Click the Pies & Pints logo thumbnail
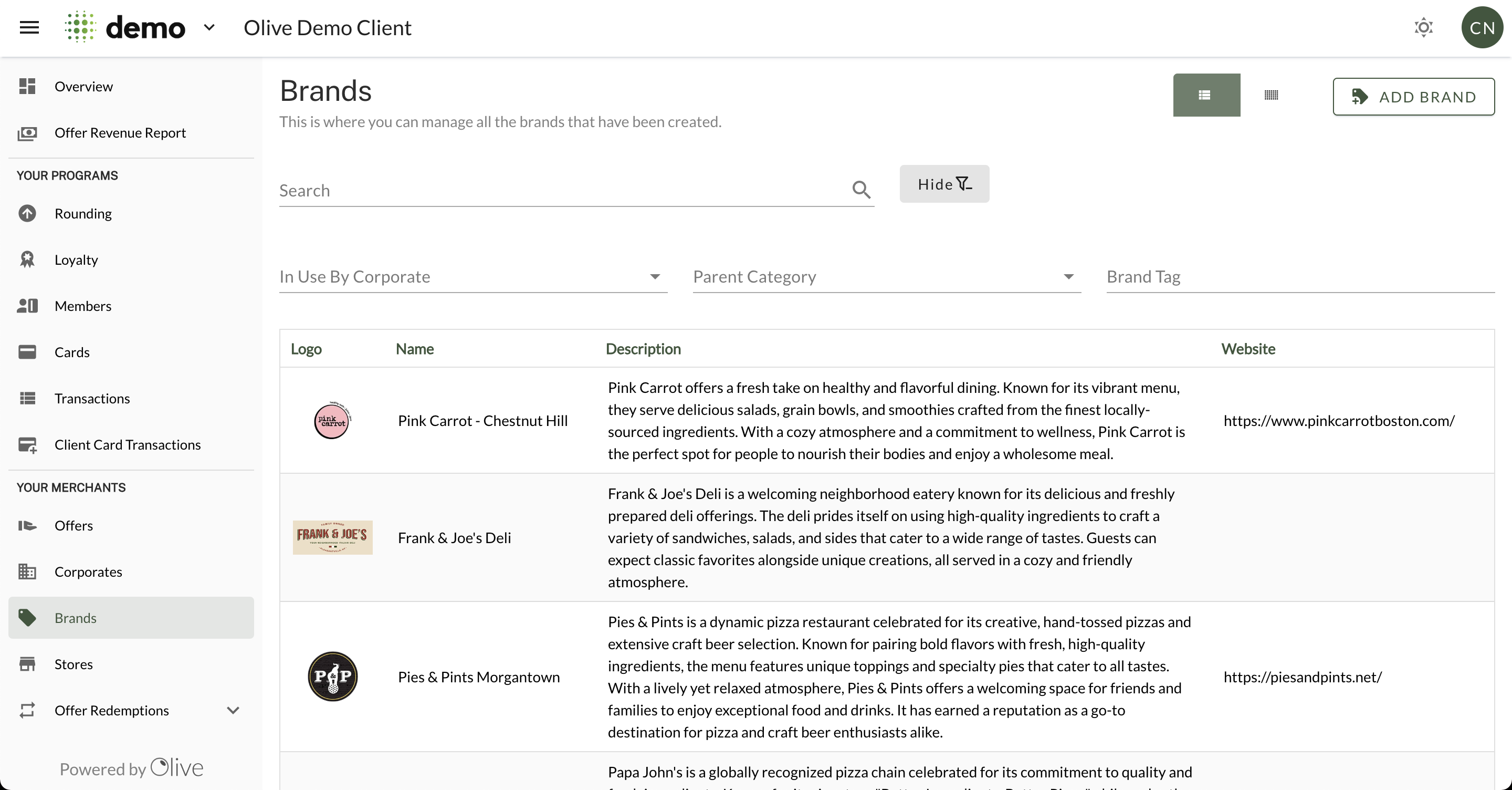This screenshot has height=790, width=1512. 332,677
